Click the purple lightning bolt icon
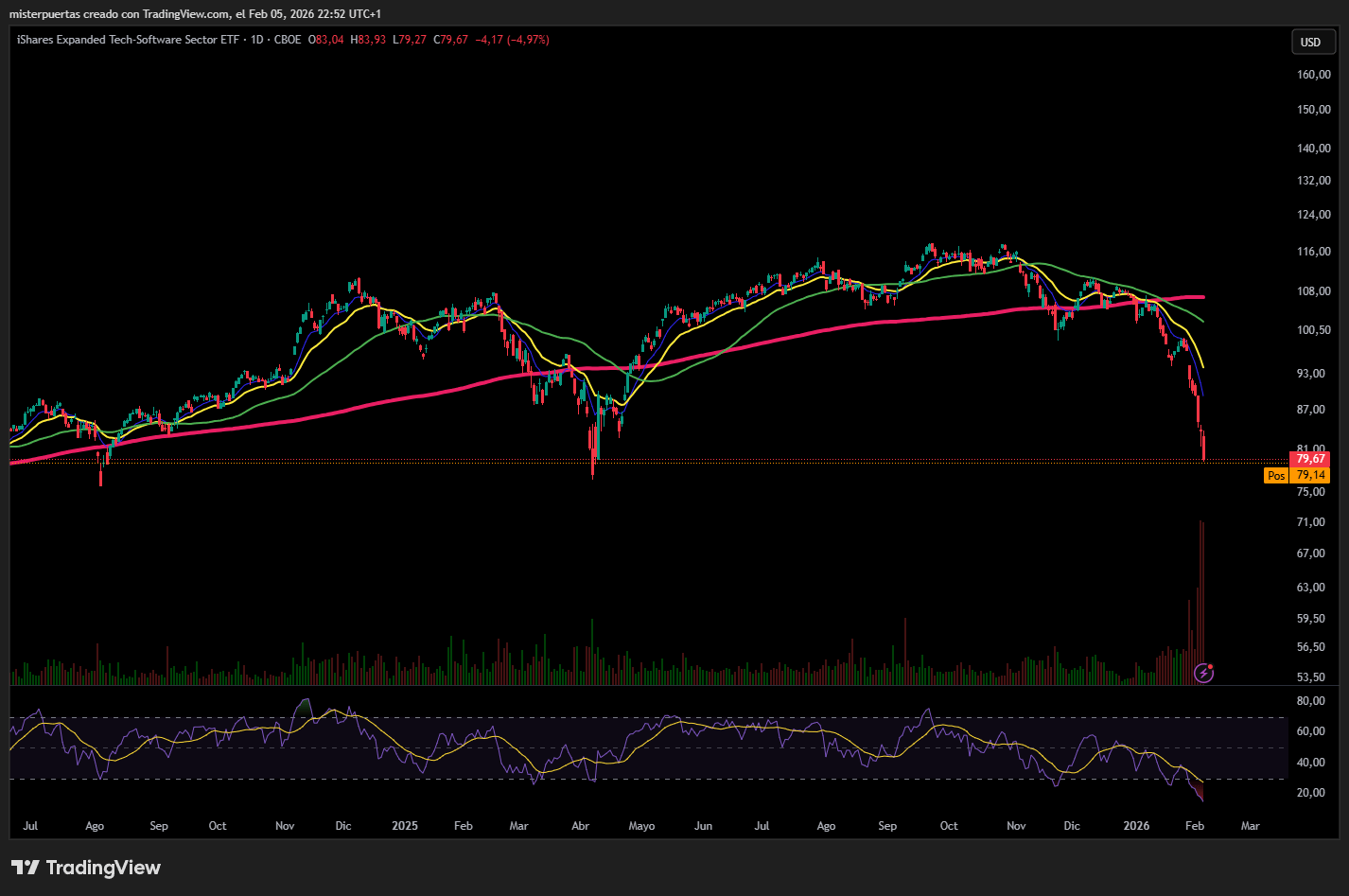 (x=1204, y=673)
